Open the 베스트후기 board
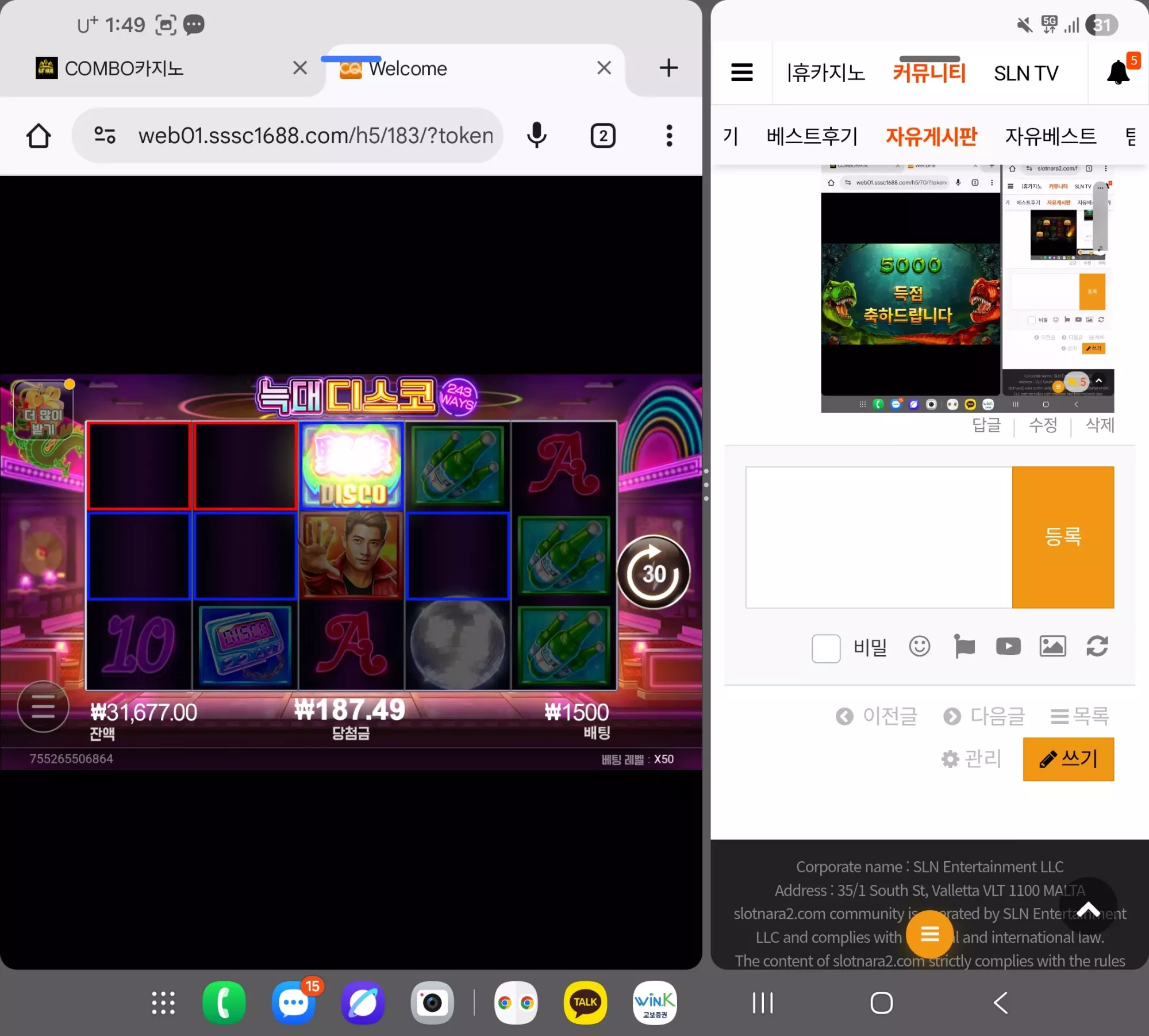This screenshot has width=1149, height=1036. tap(812, 136)
